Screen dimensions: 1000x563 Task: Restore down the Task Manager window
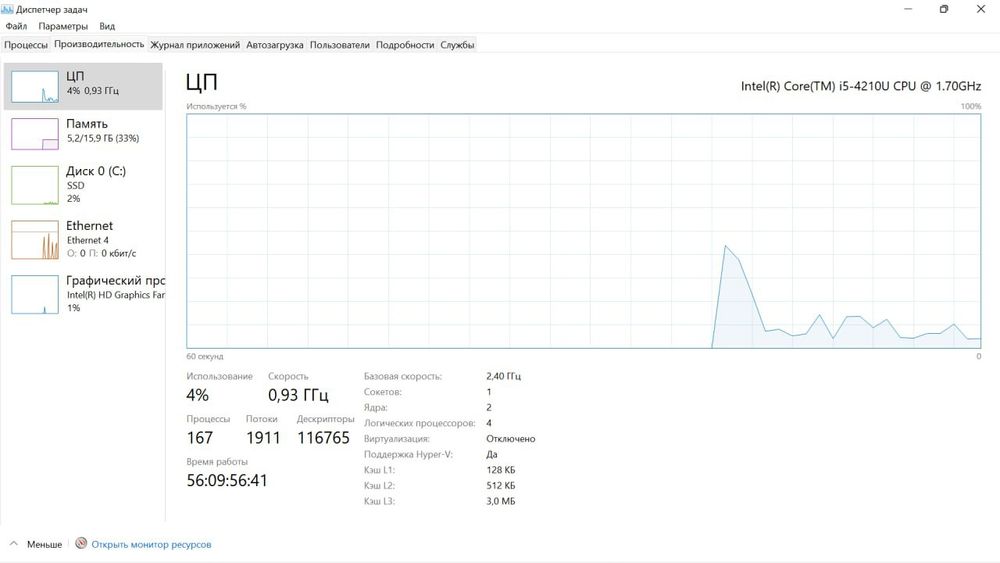[944, 9]
